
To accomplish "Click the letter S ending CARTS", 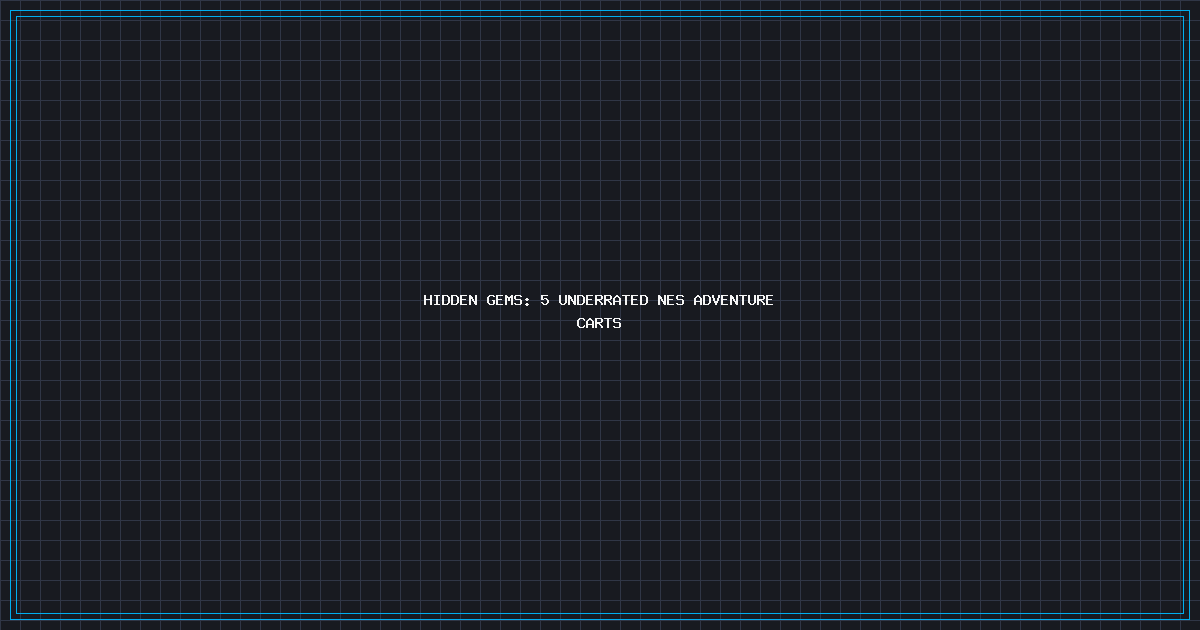I will [x=617, y=323].
